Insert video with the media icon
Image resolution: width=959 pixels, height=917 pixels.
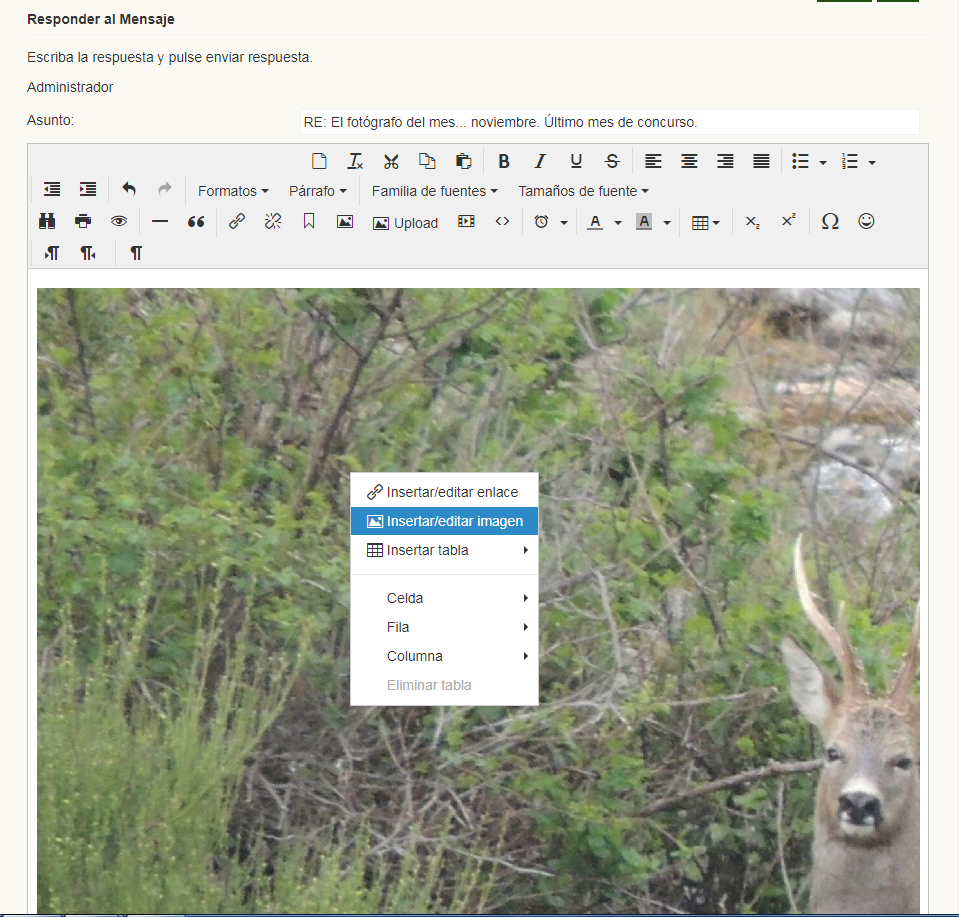466,221
